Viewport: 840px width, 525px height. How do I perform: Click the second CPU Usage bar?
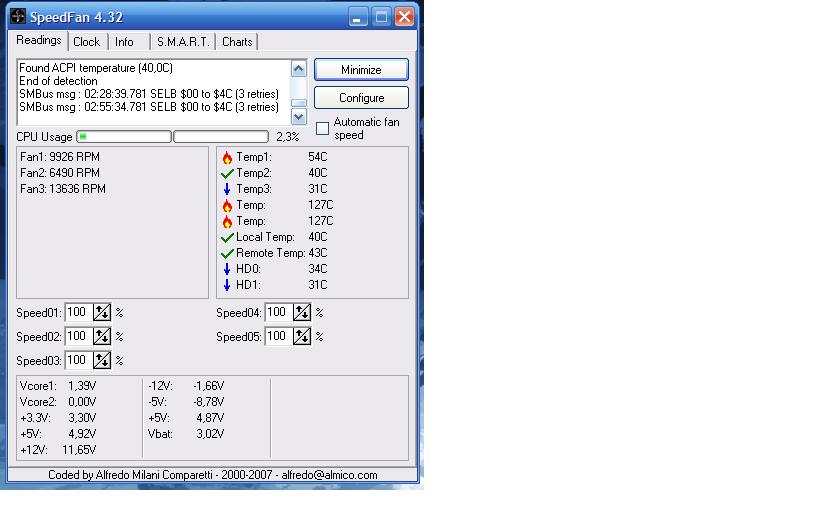tap(221, 137)
